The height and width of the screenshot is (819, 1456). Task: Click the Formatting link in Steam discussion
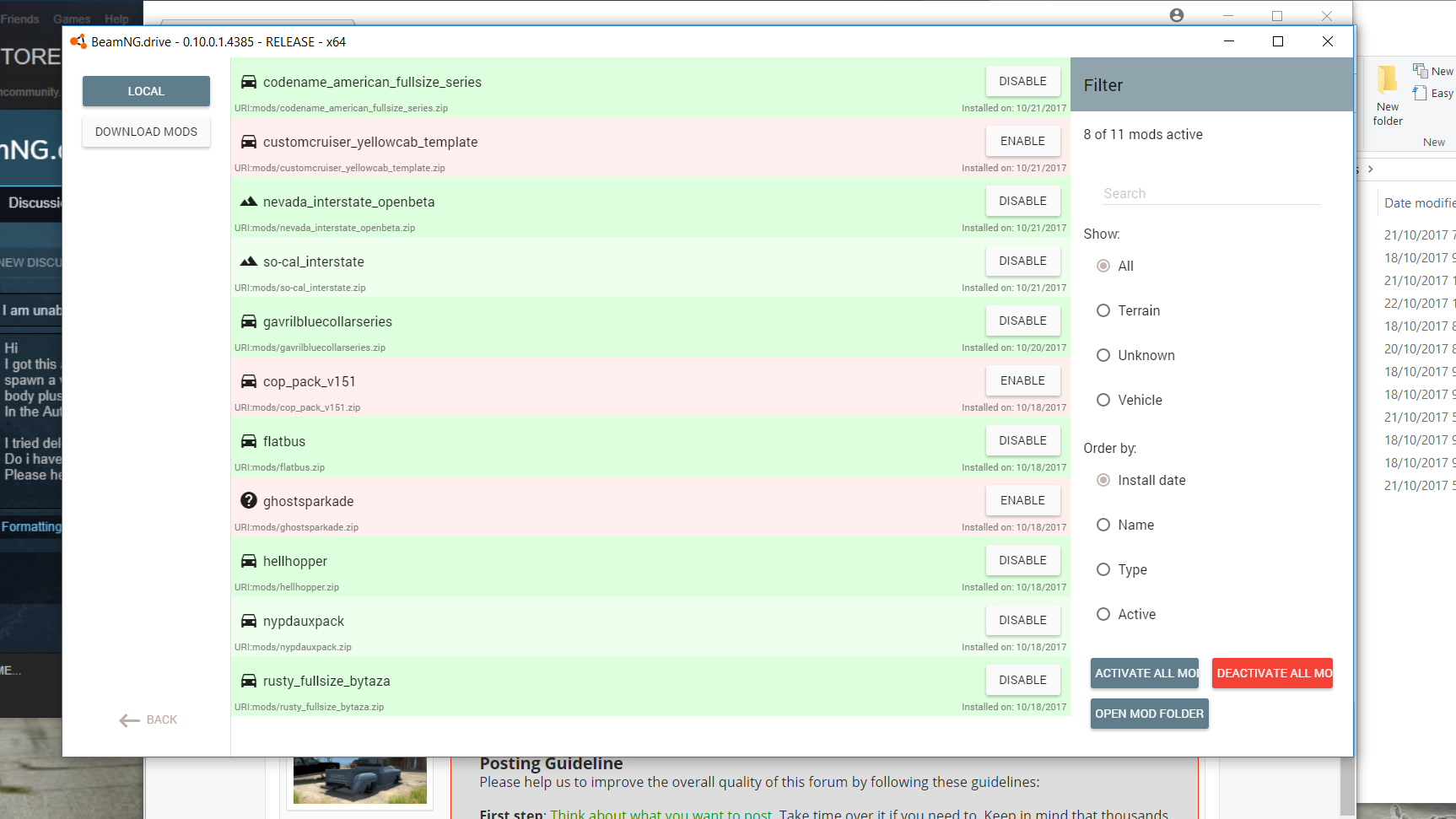click(31, 526)
